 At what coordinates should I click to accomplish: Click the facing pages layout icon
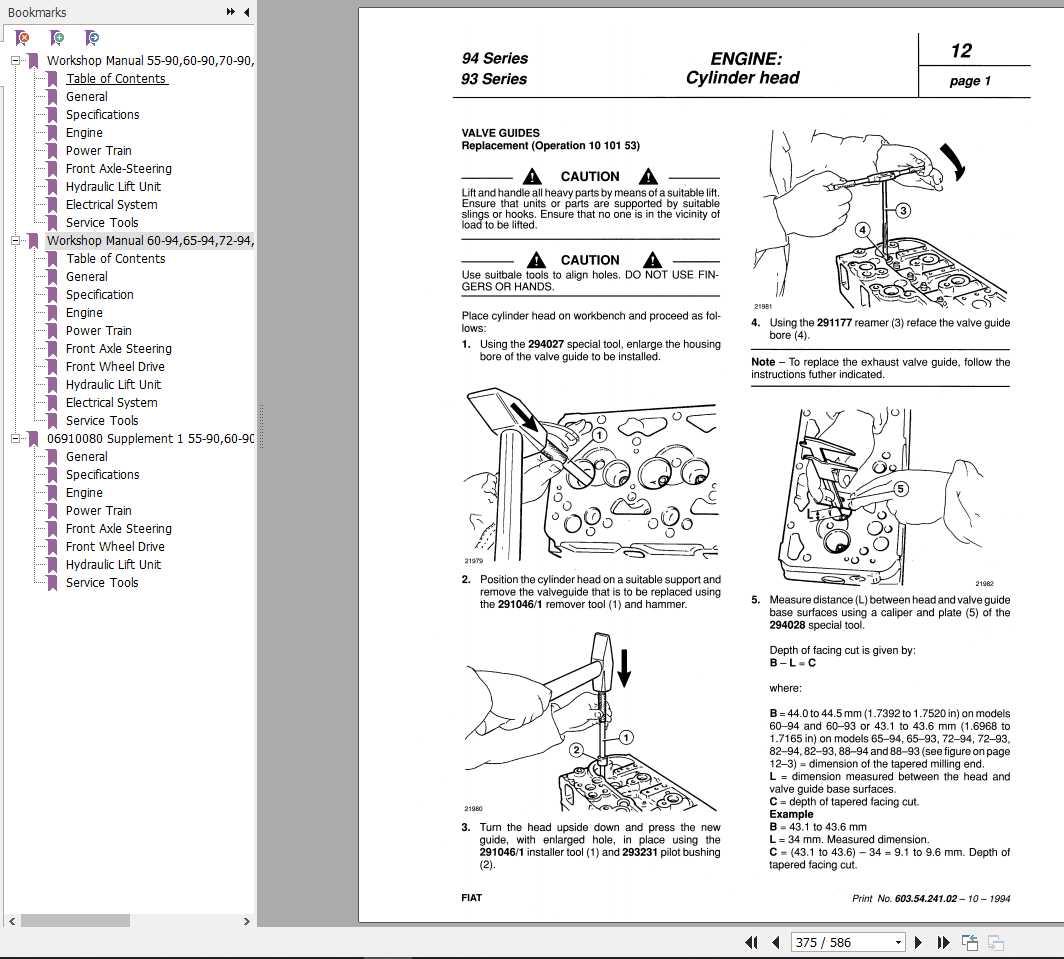(x=995, y=942)
